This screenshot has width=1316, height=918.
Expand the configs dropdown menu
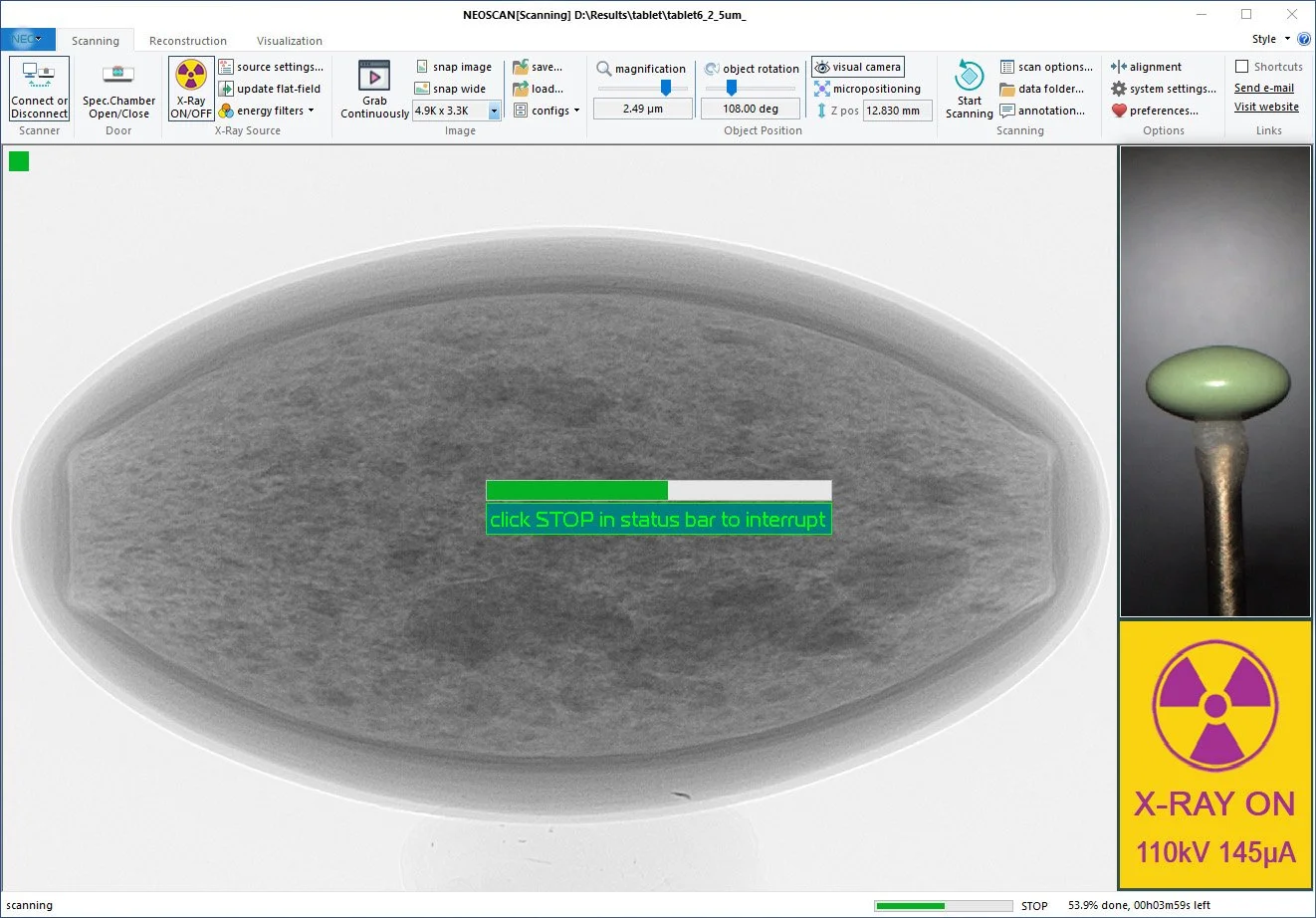coord(547,111)
